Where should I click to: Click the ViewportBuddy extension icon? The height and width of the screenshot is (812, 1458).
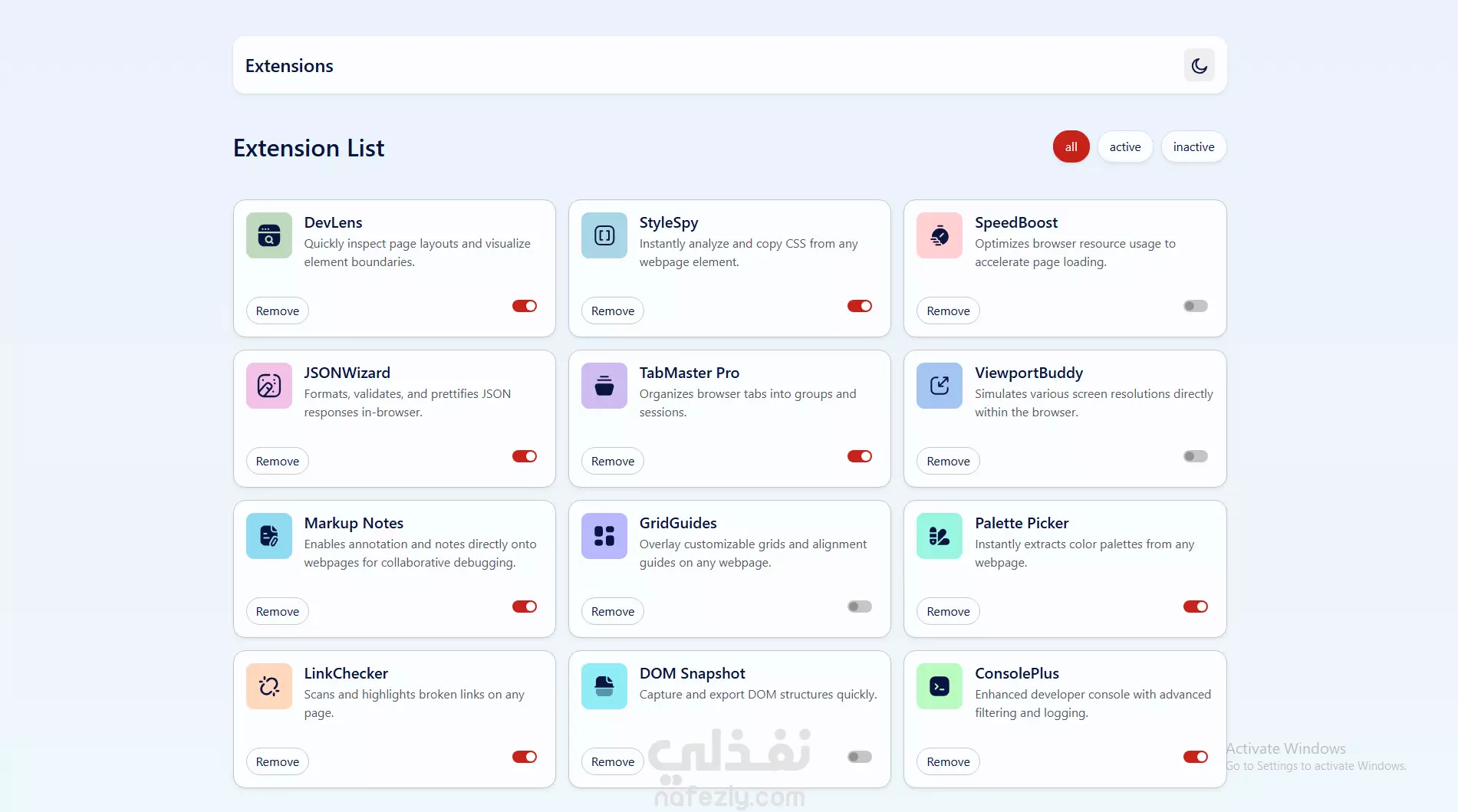coord(940,386)
